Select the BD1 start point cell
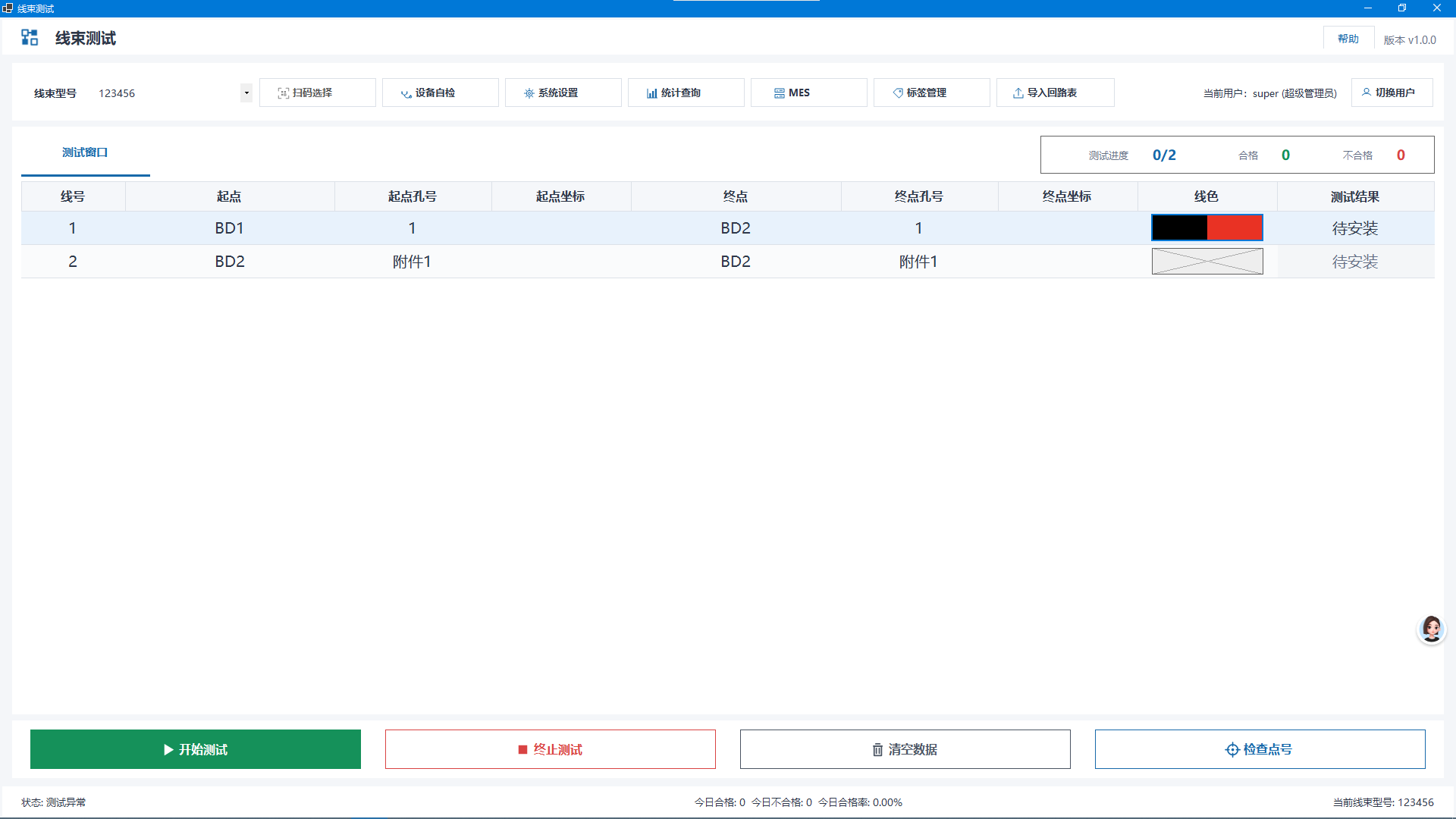The image size is (1456, 819). coord(229,228)
